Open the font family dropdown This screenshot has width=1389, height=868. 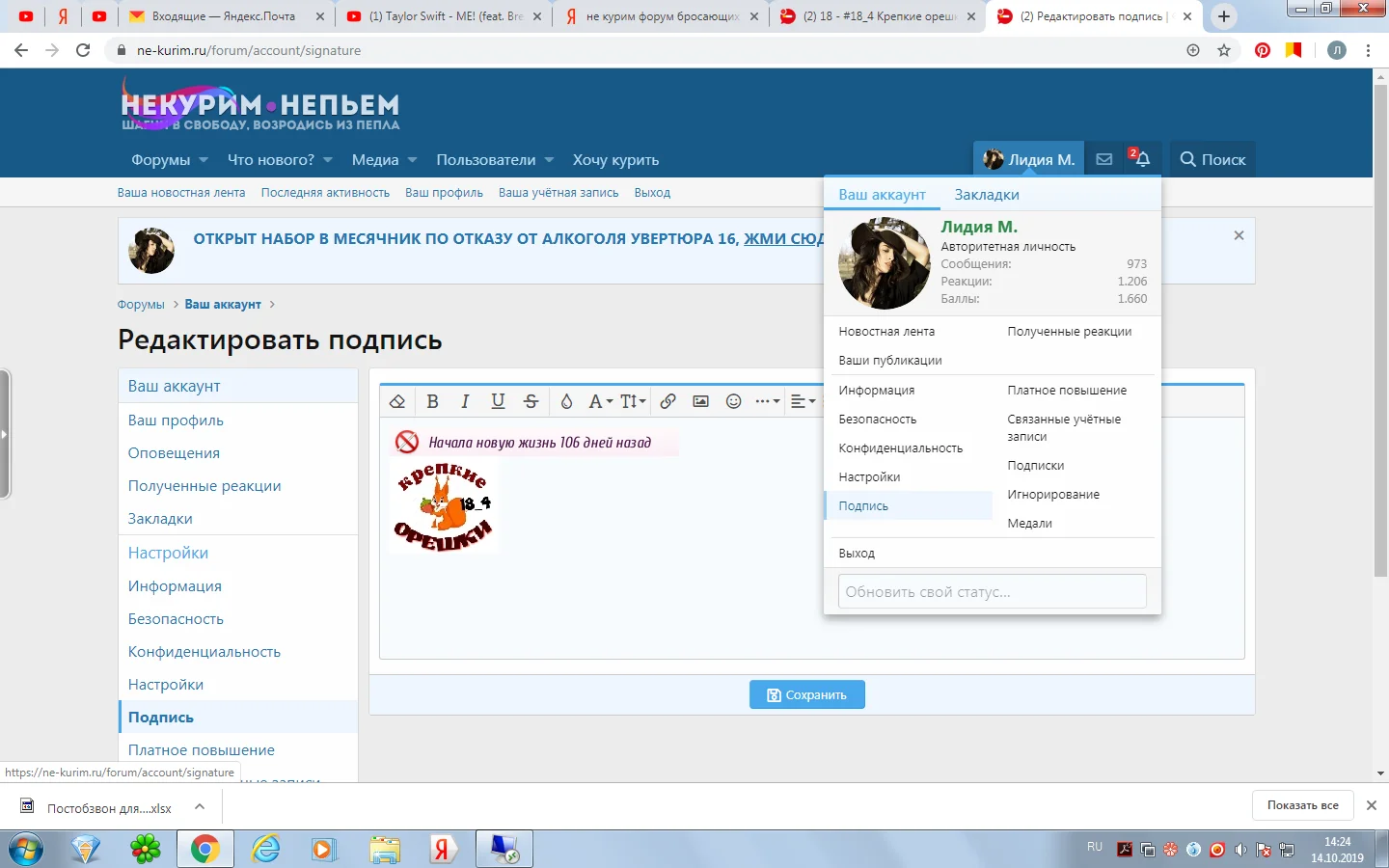(x=600, y=401)
